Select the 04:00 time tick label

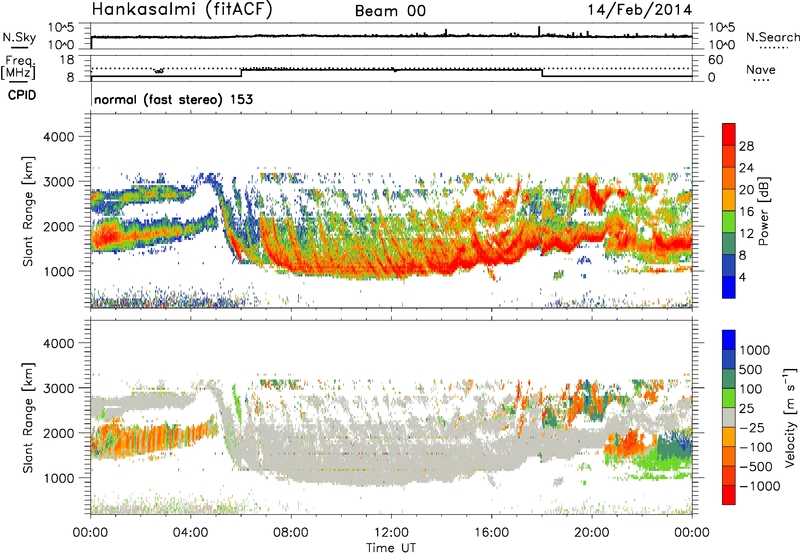[191, 533]
